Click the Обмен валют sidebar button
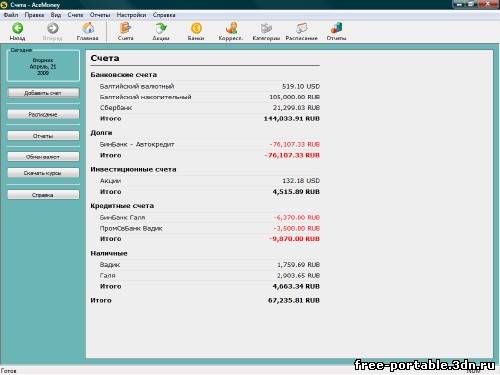Viewport: 500px width, 375px height. click(43, 156)
